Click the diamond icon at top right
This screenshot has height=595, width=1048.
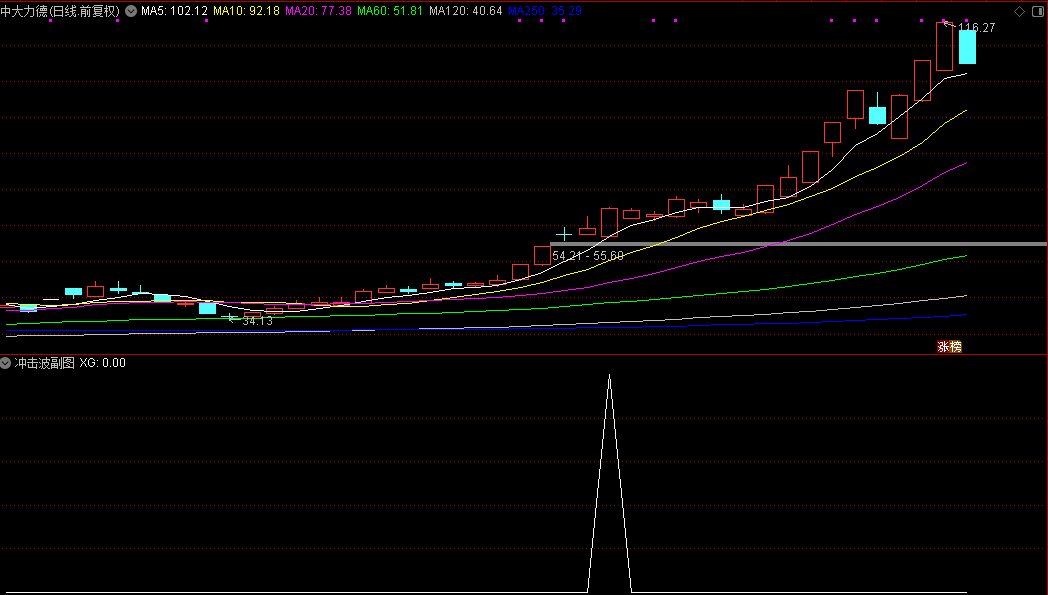[1019, 11]
